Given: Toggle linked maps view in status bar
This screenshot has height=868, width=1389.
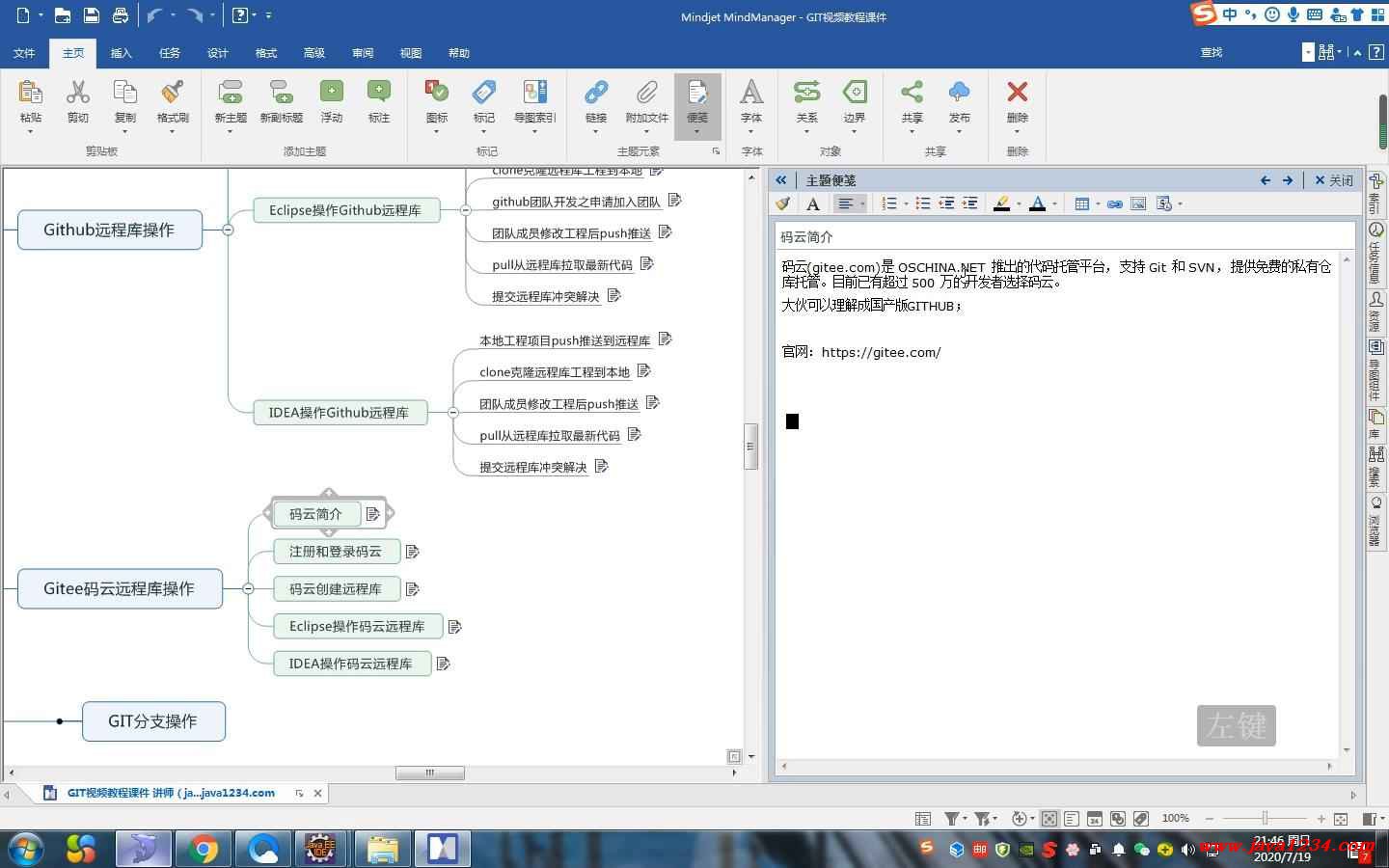Looking at the screenshot, I should pyautogui.click(x=1118, y=819).
